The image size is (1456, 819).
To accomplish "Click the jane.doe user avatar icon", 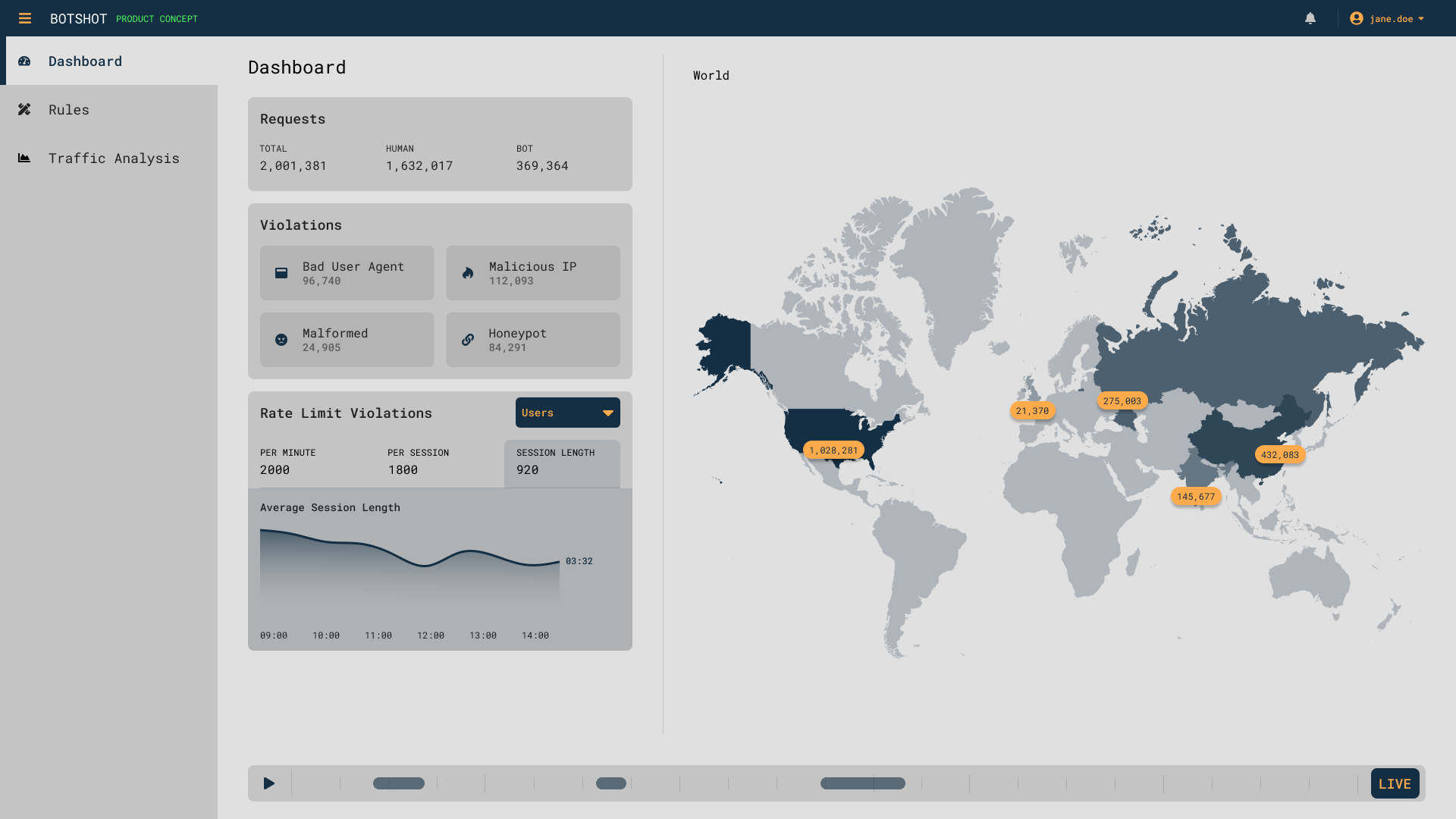I will click(1357, 18).
